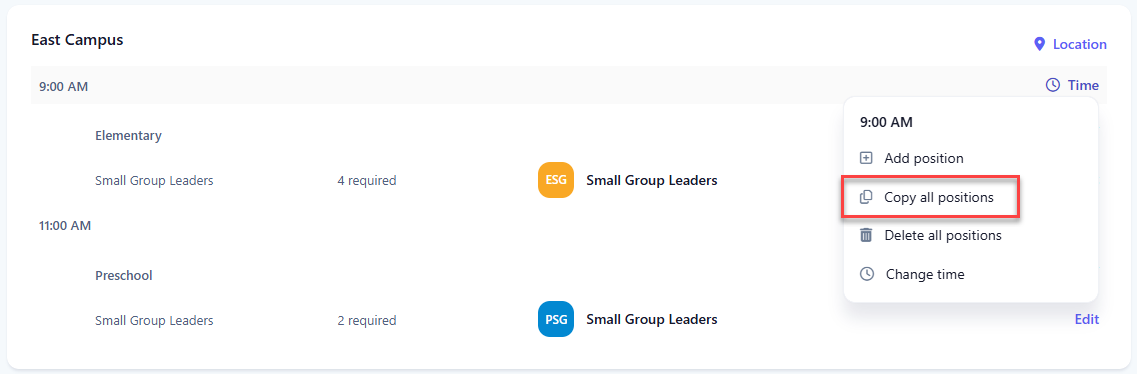Click the 9:00 AM time row header
Screen dimensions: 1137x374
click(x=568, y=86)
